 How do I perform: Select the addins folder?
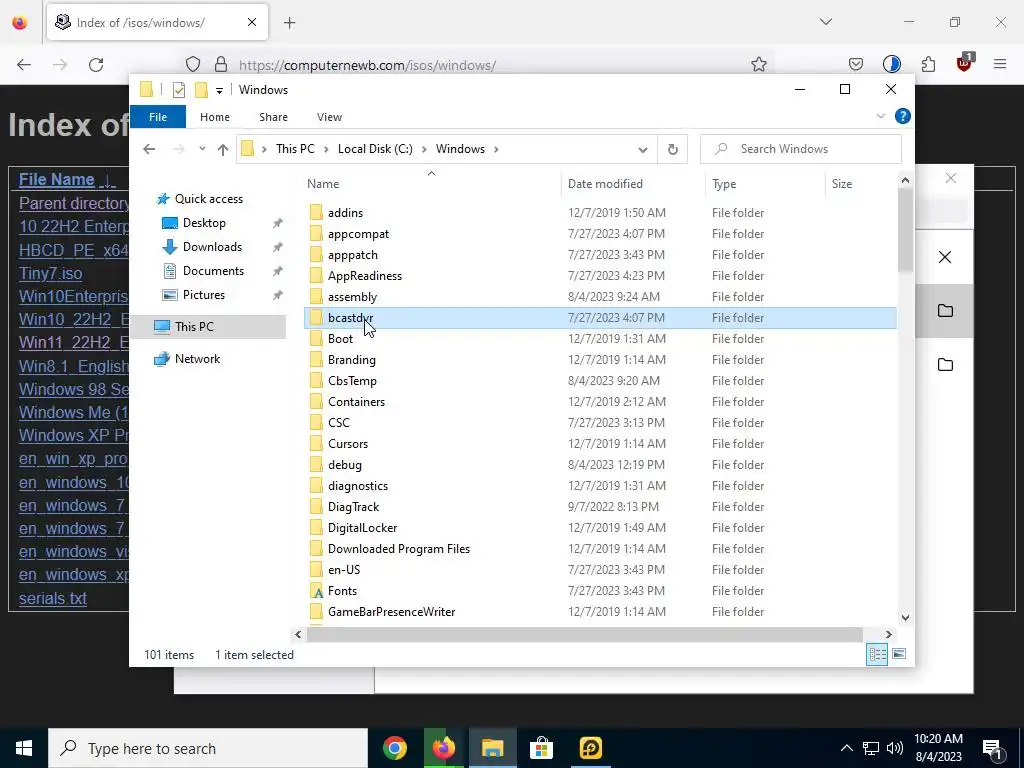point(345,213)
